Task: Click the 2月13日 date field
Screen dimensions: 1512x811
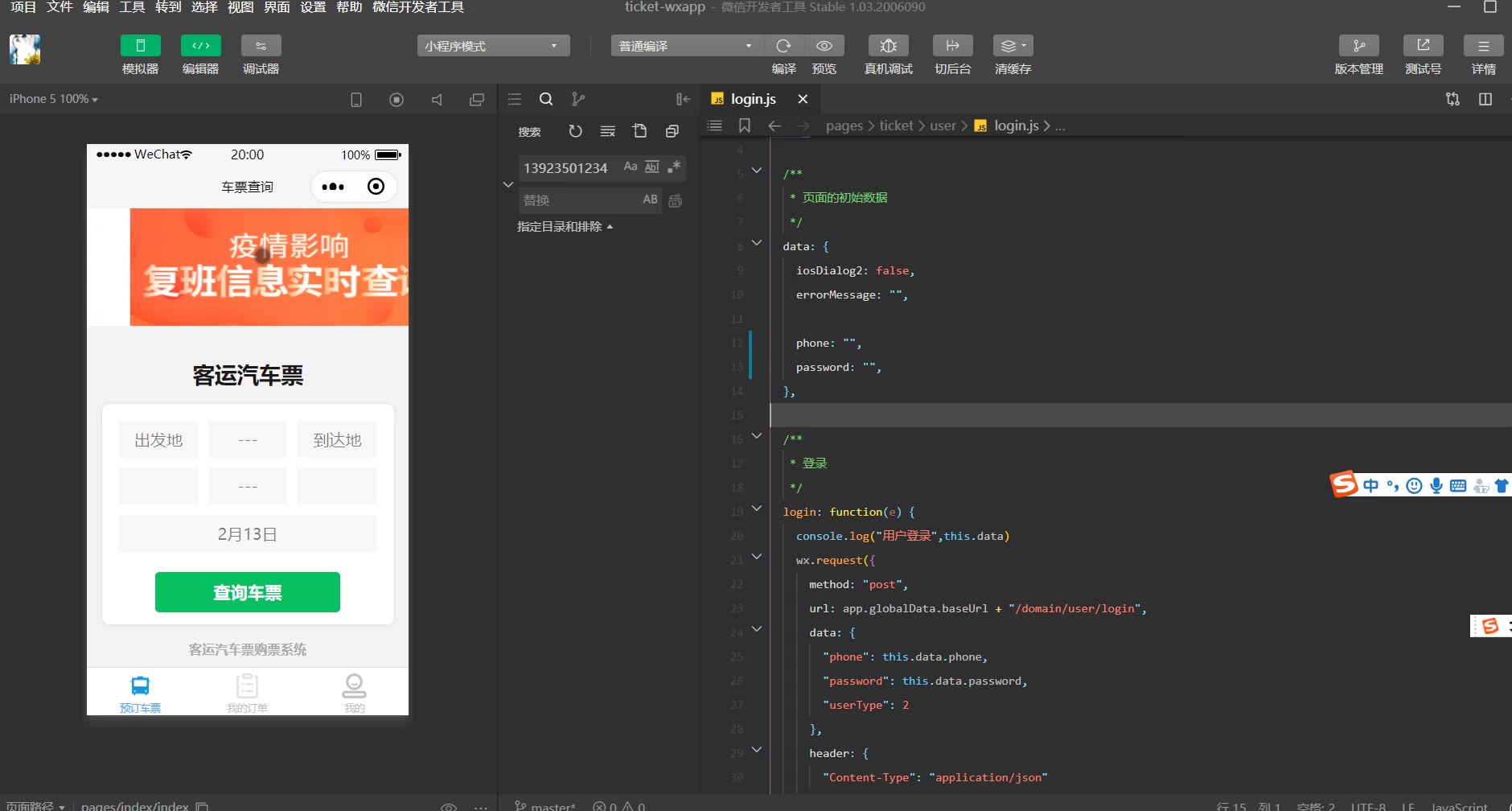Action: tap(248, 534)
